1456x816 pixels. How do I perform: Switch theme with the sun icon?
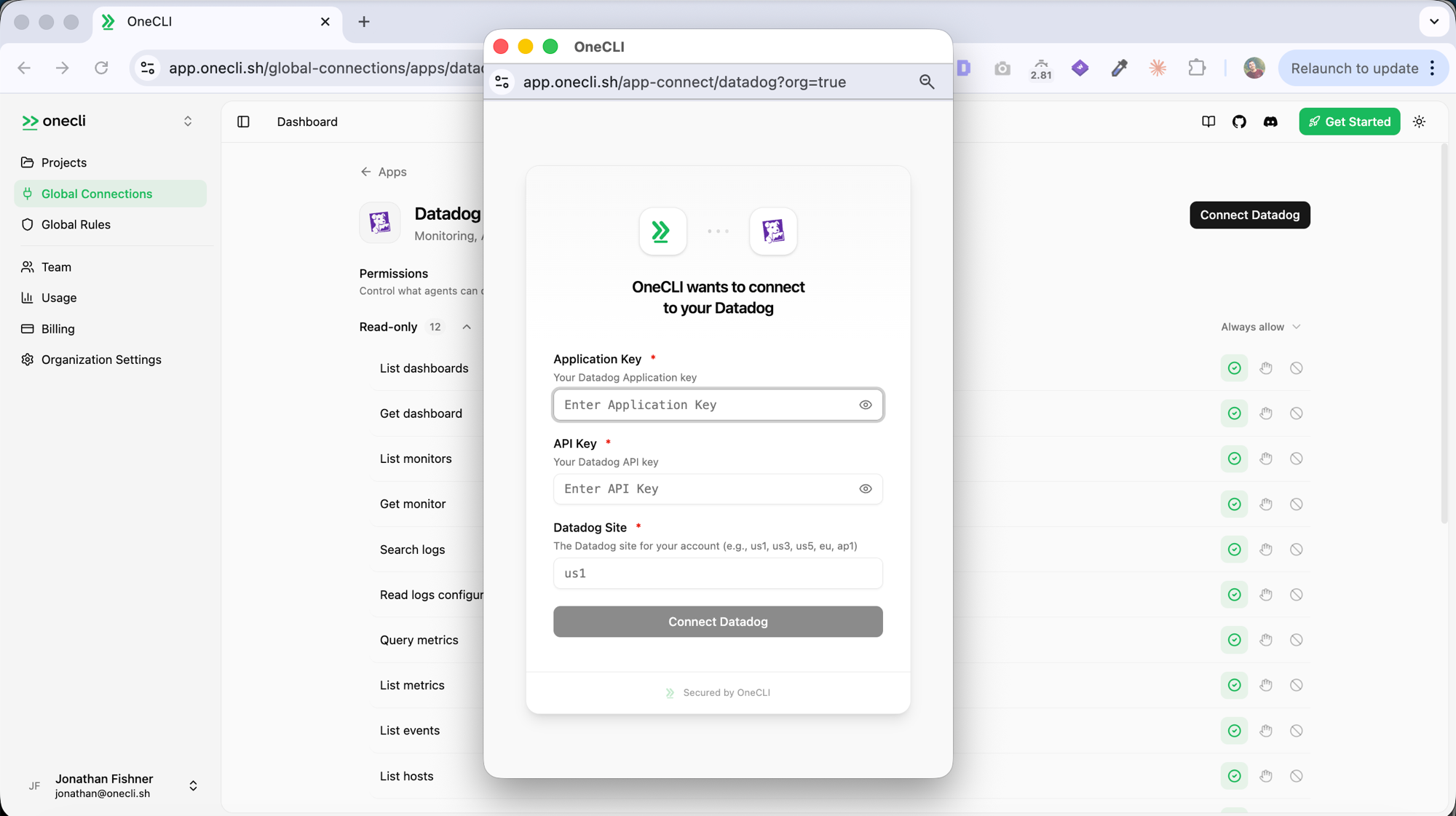point(1420,122)
